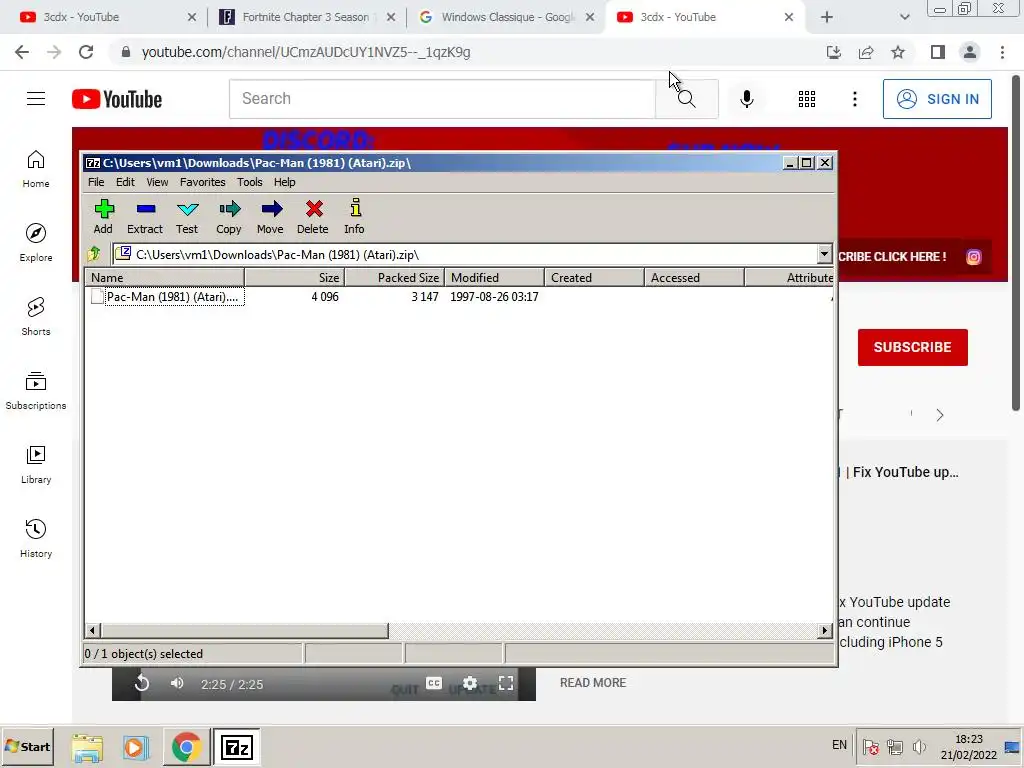Click the Copy toolbar icon in 7-Zip
This screenshot has height=768, width=1024.
click(x=229, y=216)
